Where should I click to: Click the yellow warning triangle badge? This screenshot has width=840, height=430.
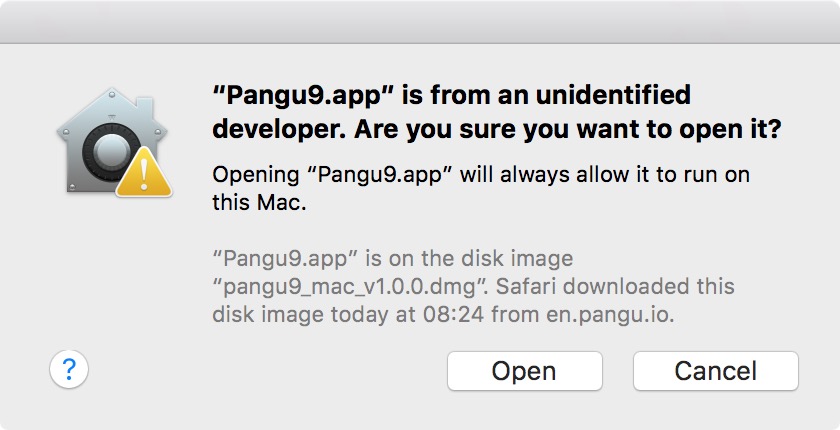(144, 173)
